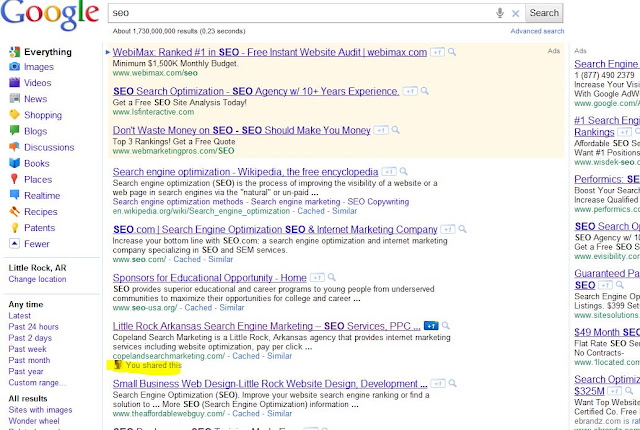Click +1 on Small Business Web Design result
The height and width of the screenshot is (430, 640).
(x=438, y=384)
